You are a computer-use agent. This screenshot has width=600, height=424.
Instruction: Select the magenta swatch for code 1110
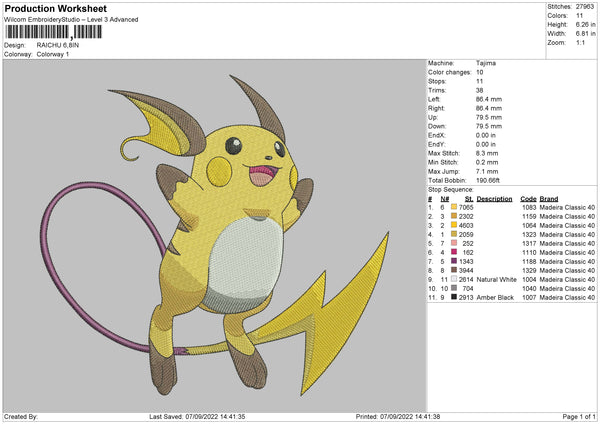click(x=454, y=252)
